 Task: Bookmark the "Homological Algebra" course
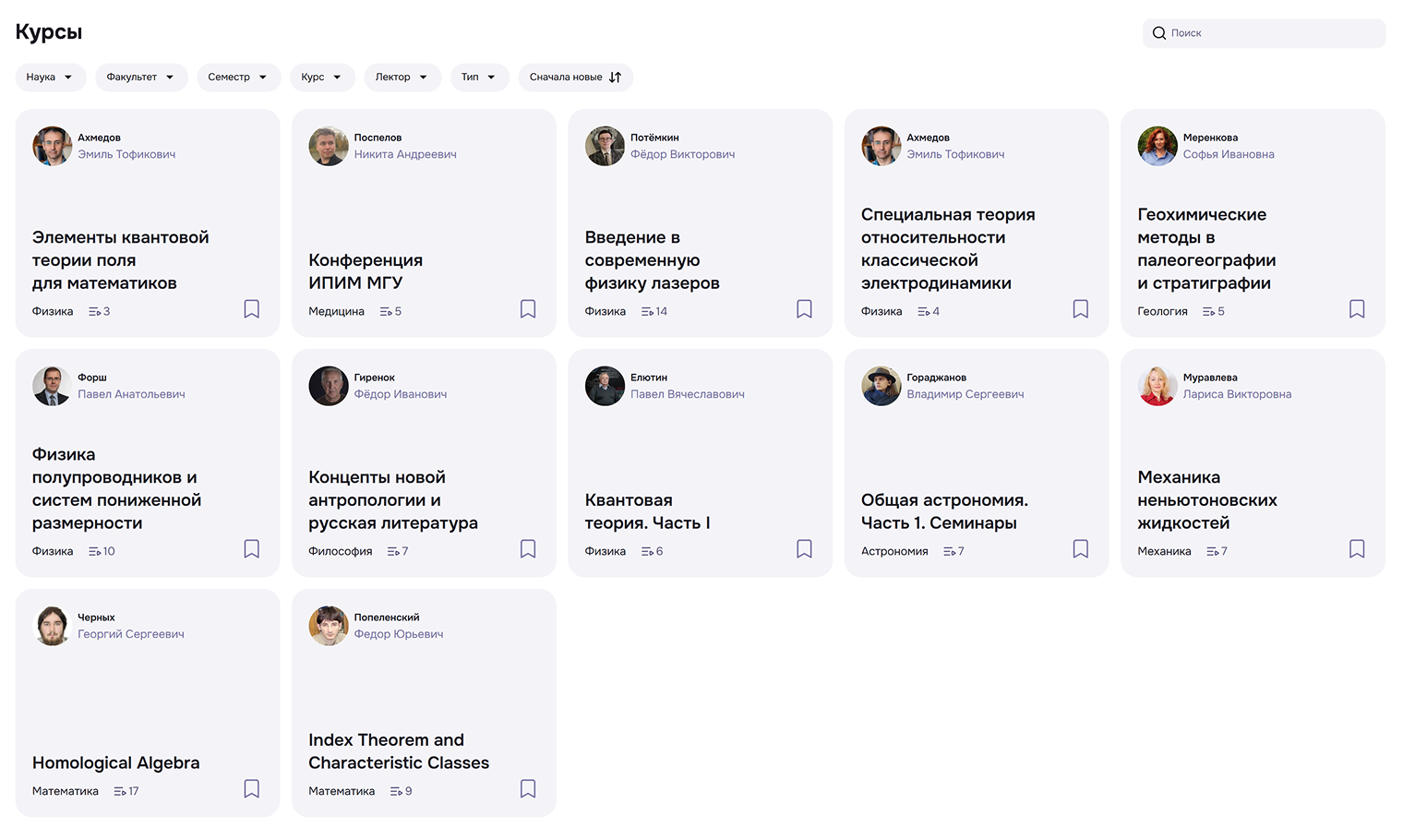tap(251, 788)
